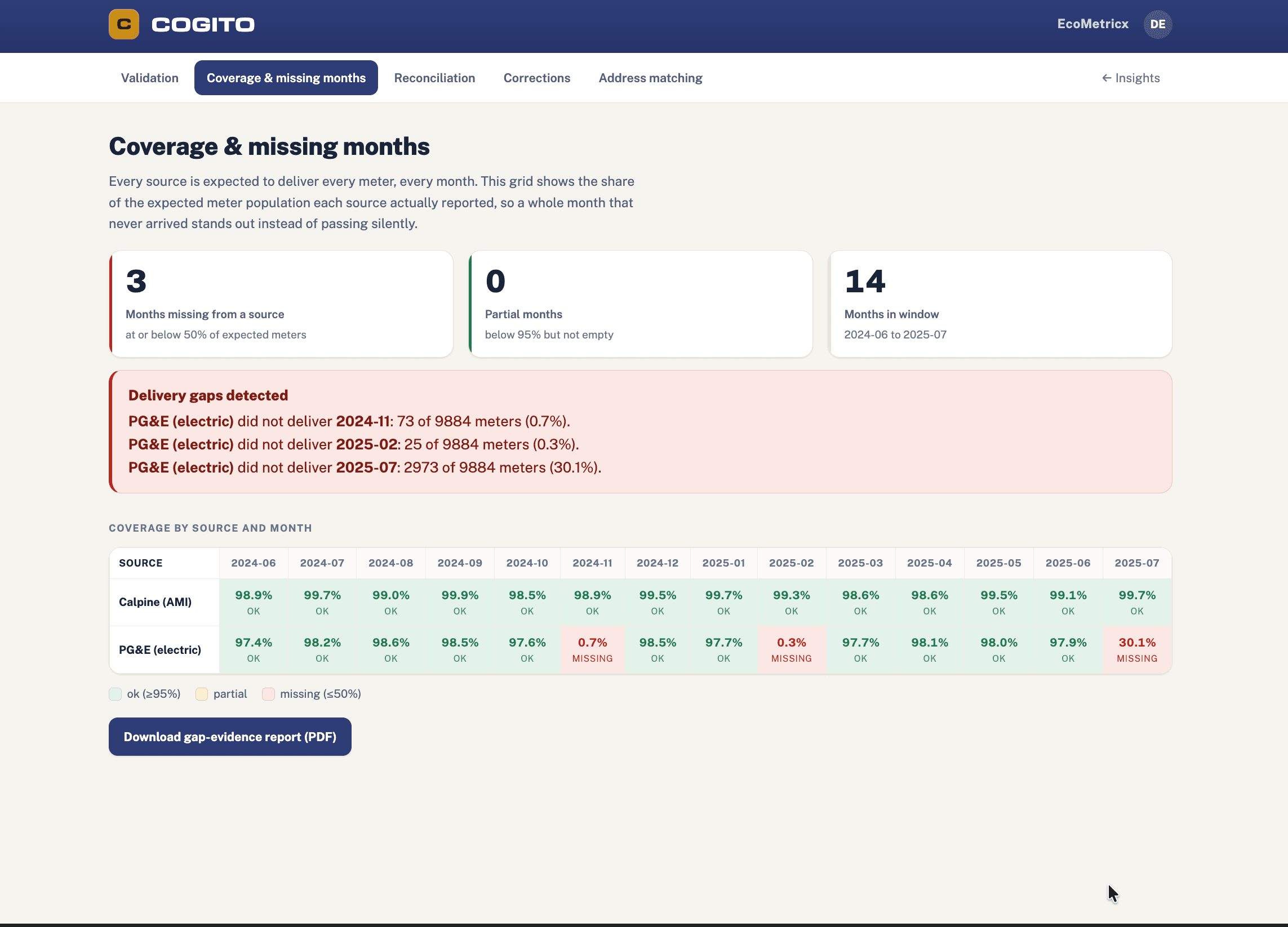Click Calpine 99.1% cell for 2025-06
This screenshot has height=927, width=1288.
(x=1068, y=601)
